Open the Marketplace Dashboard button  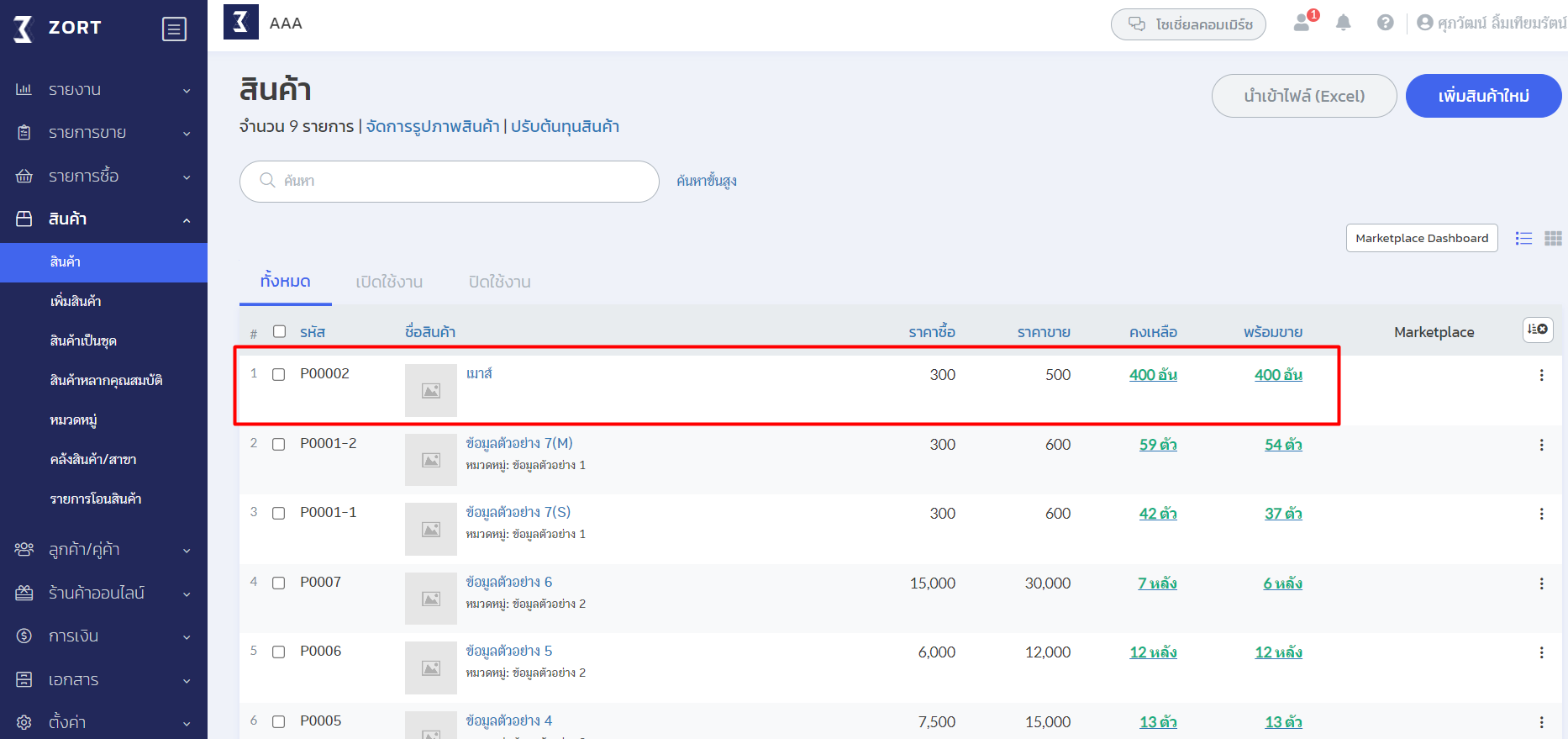tap(1422, 238)
